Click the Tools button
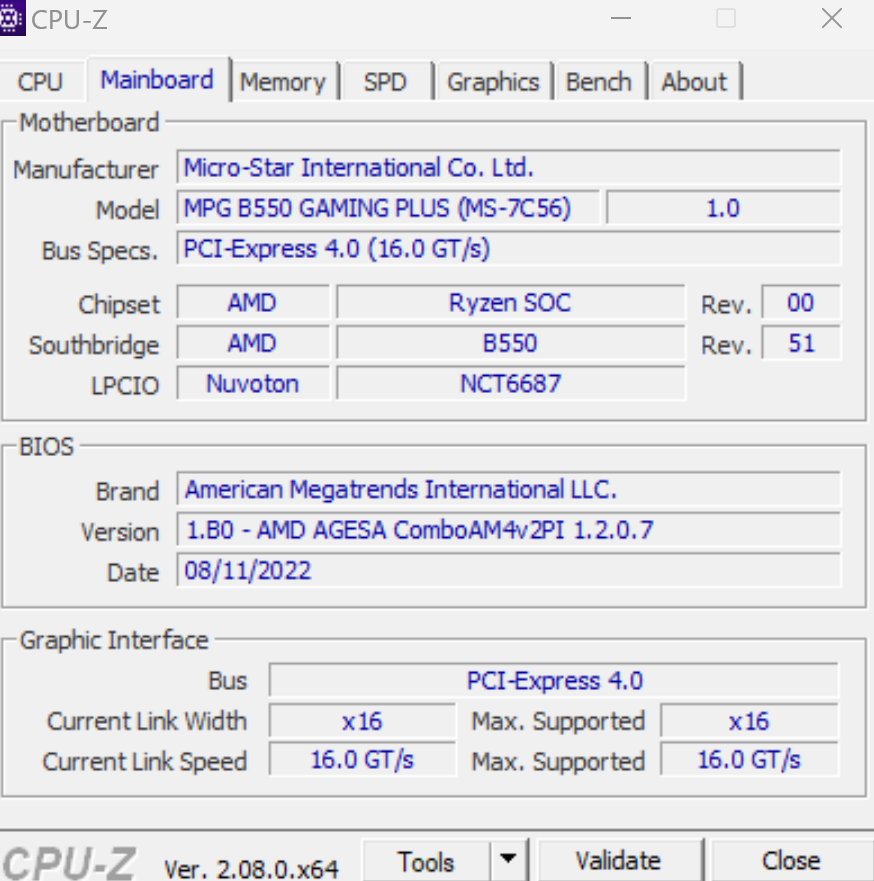The height and width of the screenshot is (881, 874). (426, 861)
